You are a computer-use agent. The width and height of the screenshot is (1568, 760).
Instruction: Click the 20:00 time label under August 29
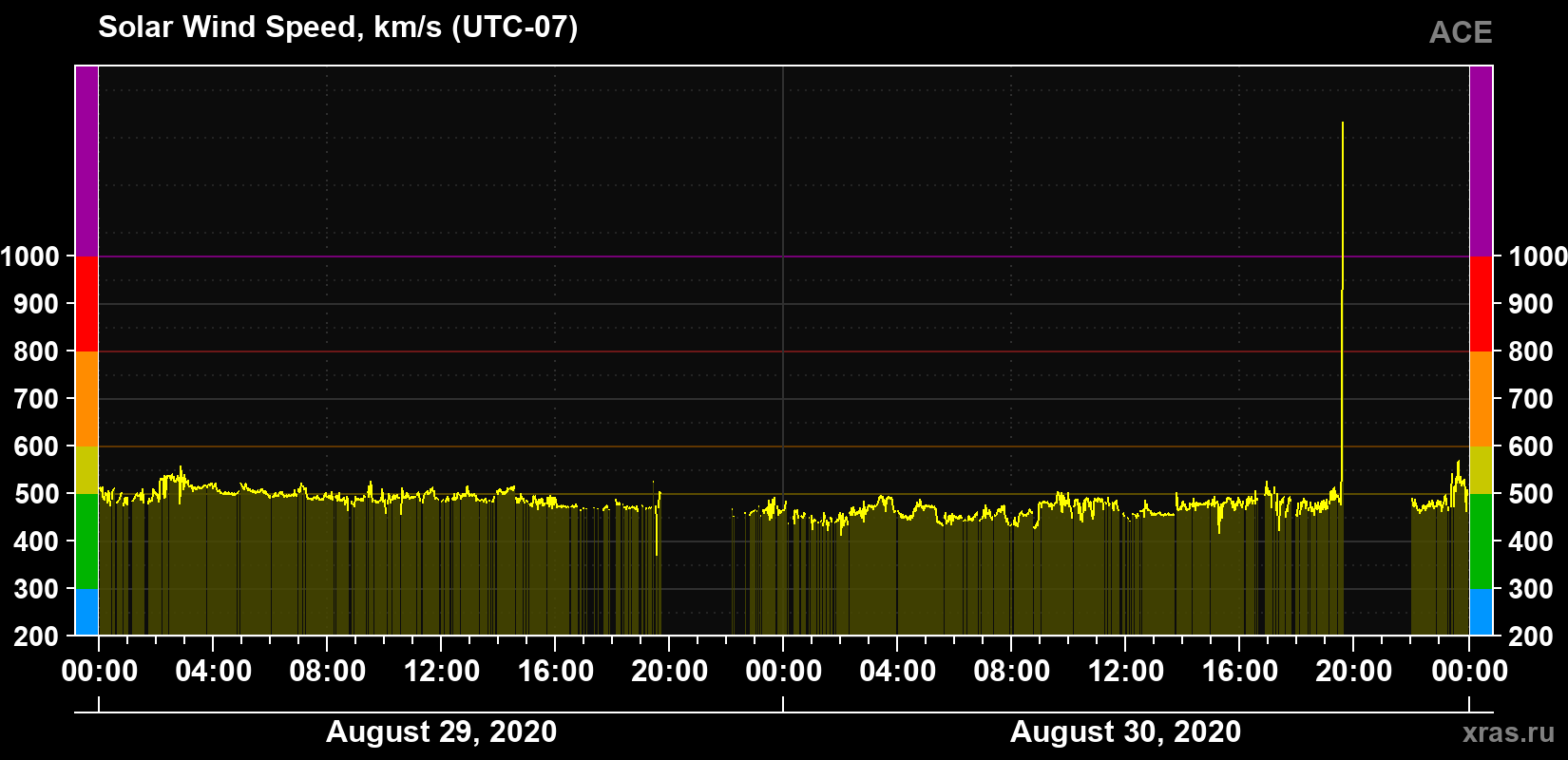click(x=670, y=672)
